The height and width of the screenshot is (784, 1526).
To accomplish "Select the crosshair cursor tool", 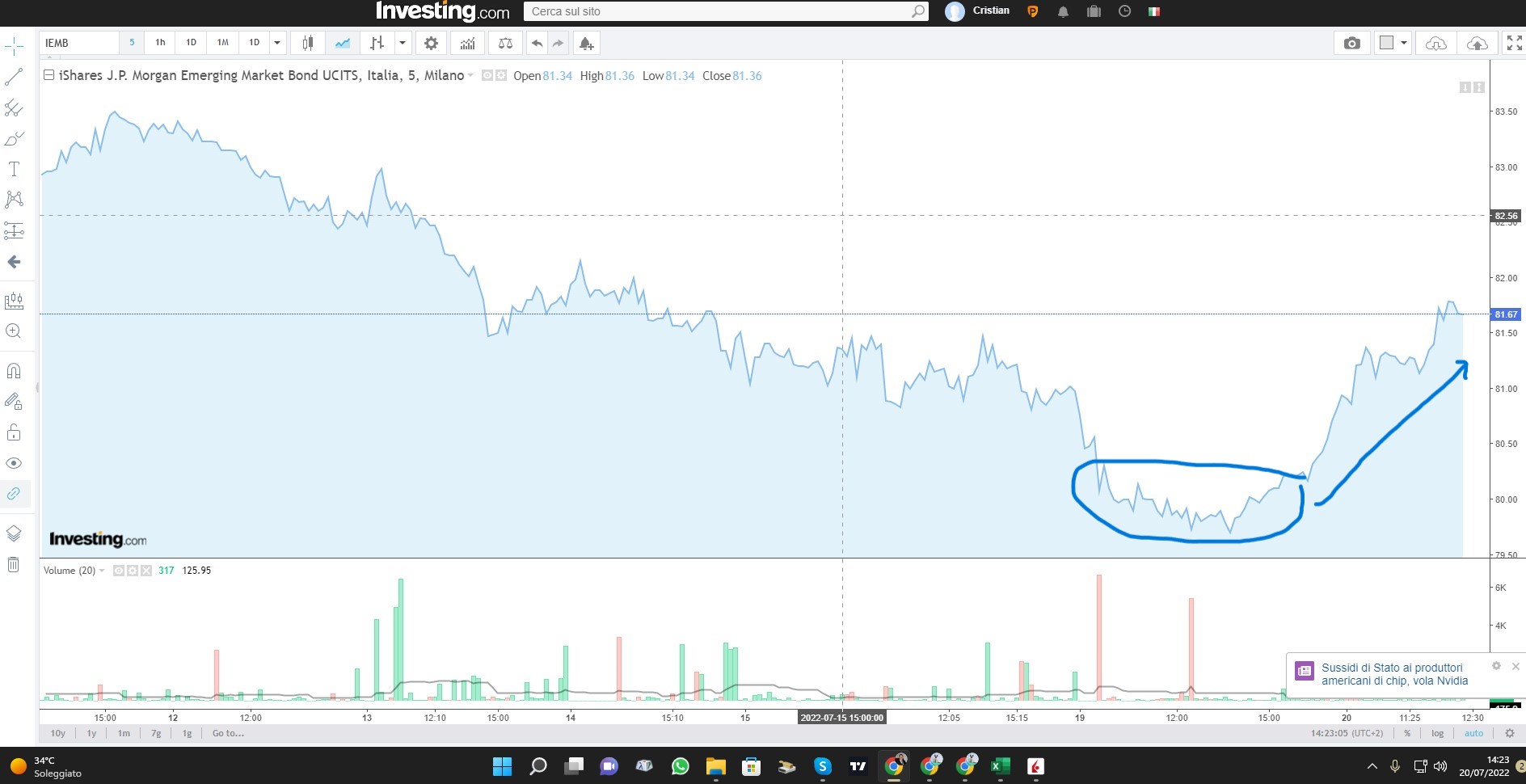I will point(14,47).
